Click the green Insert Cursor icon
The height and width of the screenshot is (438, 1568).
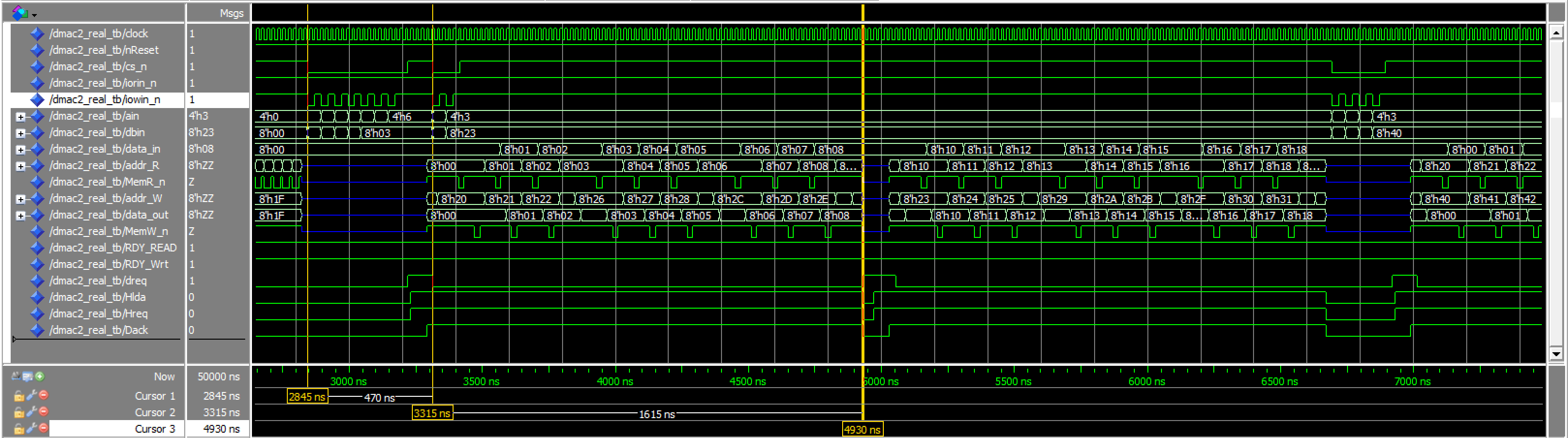point(40,376)
